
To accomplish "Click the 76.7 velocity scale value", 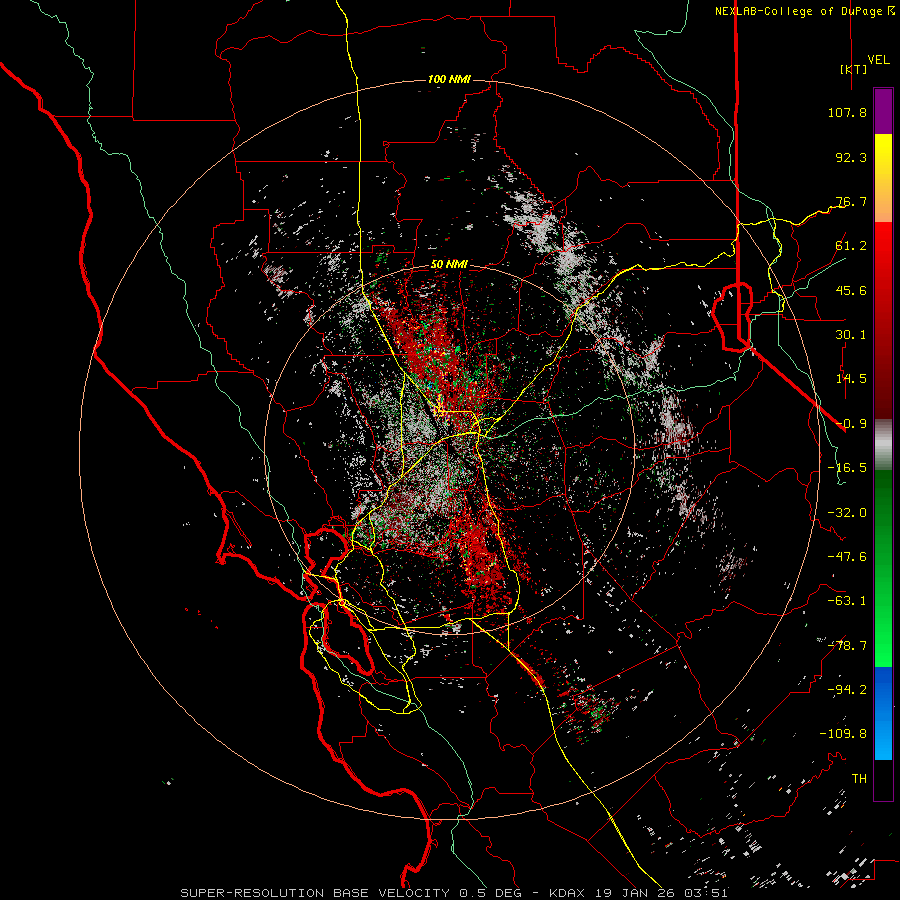I will coord(851,201).
